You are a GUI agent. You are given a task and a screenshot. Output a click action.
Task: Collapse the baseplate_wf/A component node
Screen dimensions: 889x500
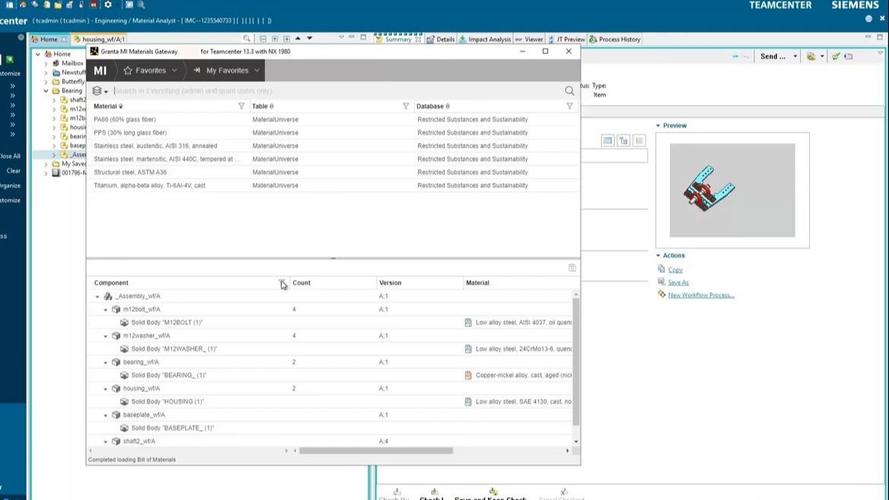tap(105, 415)
